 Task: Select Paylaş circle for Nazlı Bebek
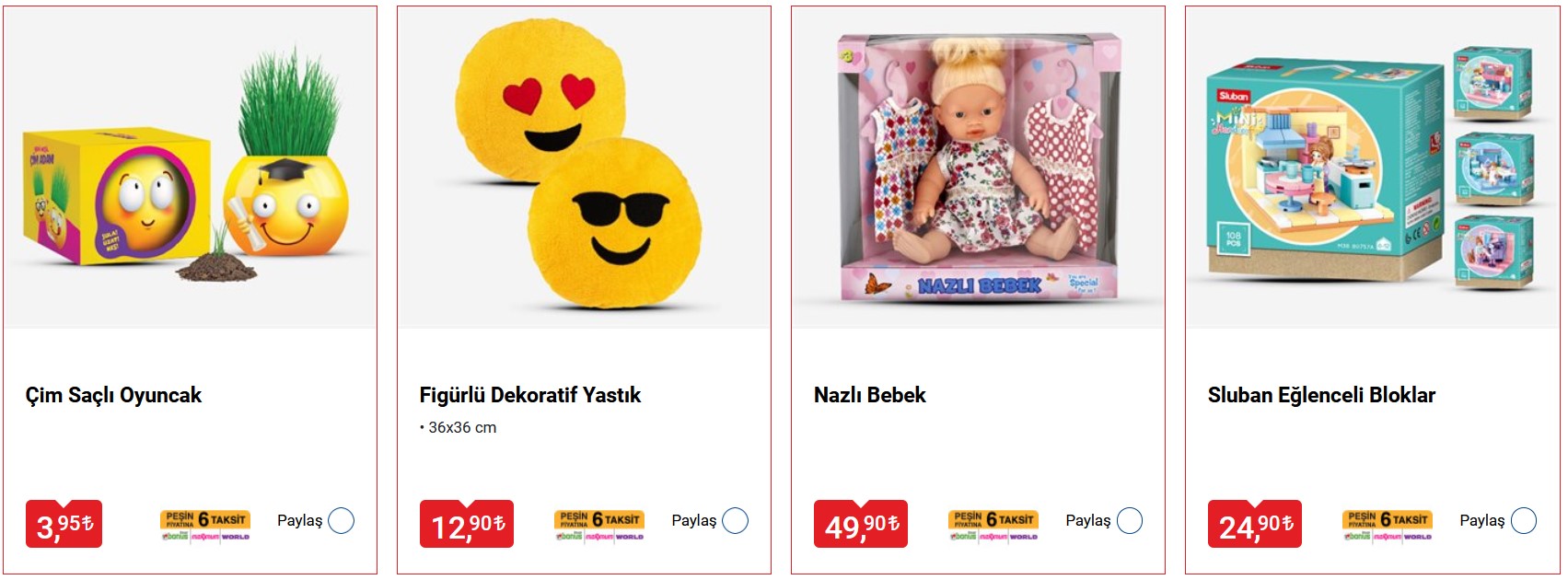point(1130,521)
